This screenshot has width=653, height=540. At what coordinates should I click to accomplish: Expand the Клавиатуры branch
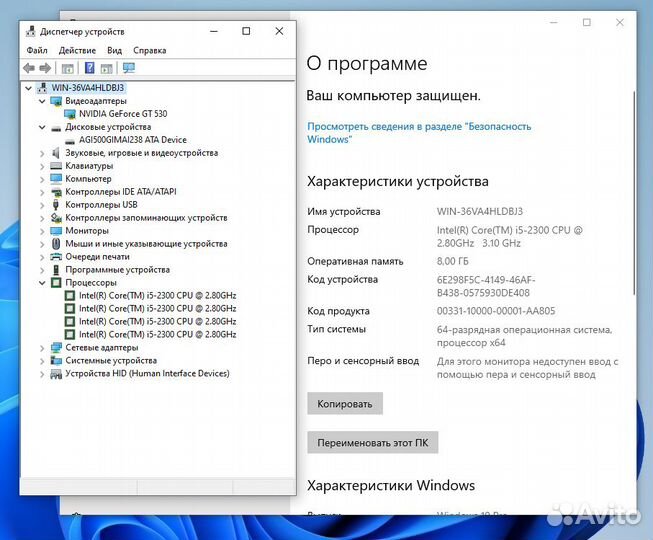pos(42,167)
